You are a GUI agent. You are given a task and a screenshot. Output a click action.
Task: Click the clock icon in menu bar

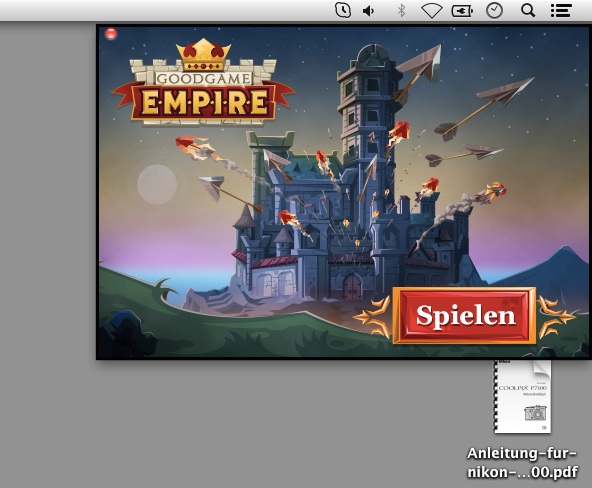coord(494,10)
